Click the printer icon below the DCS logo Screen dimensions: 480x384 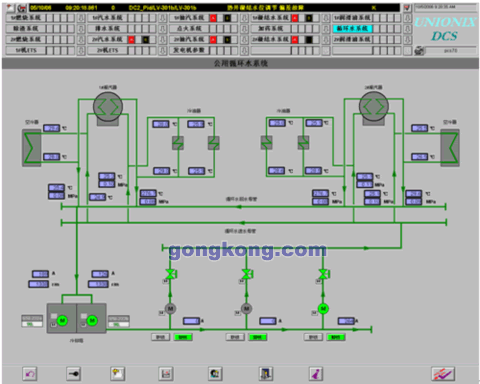(419, 51)
